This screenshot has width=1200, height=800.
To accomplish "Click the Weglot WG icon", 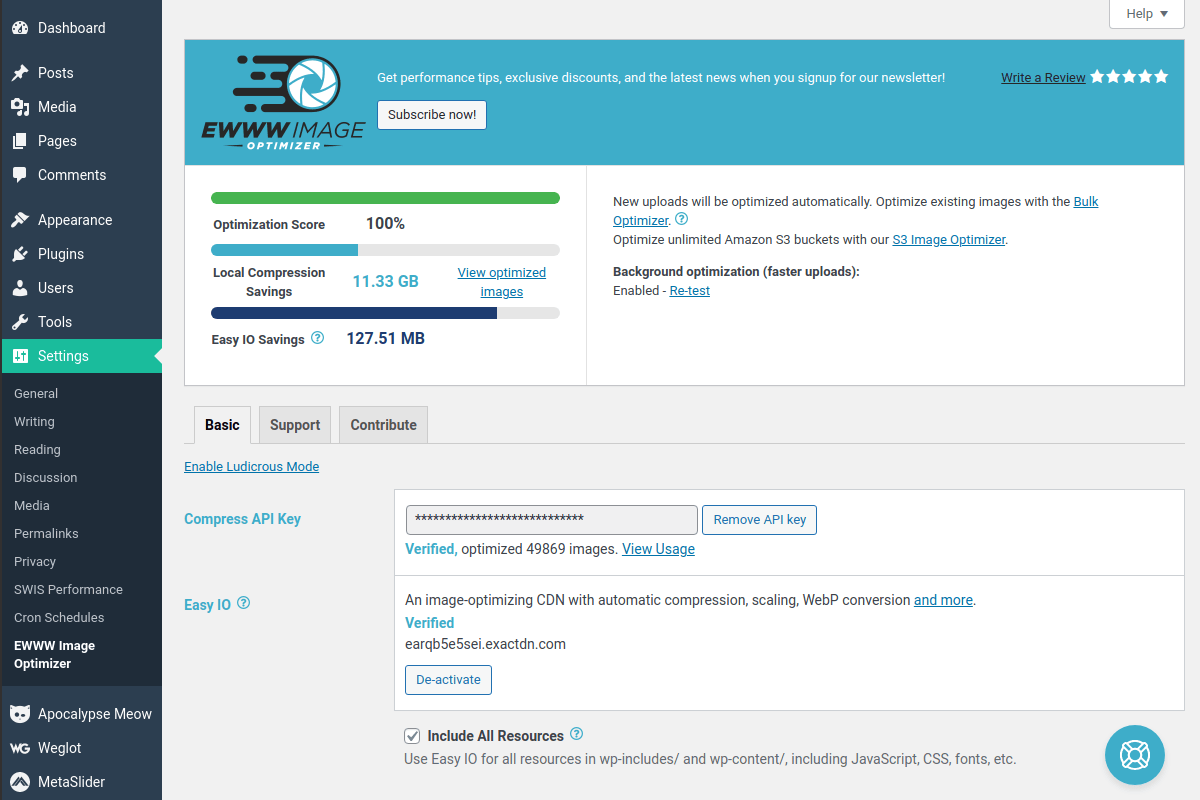I will click(x=20, y=748).
